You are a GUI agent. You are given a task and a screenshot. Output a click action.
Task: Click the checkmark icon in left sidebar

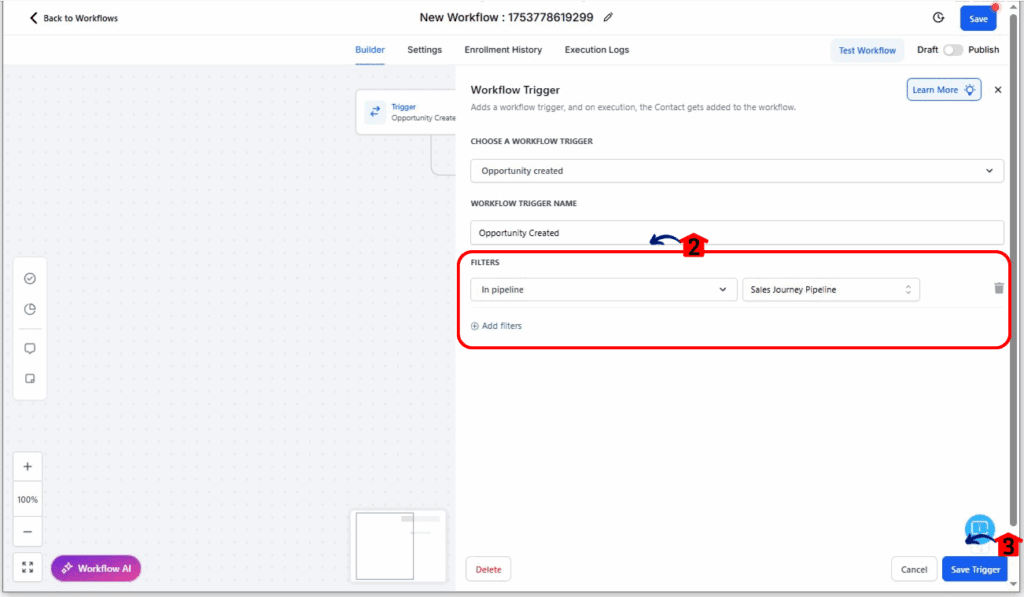[x=29, y=278]
